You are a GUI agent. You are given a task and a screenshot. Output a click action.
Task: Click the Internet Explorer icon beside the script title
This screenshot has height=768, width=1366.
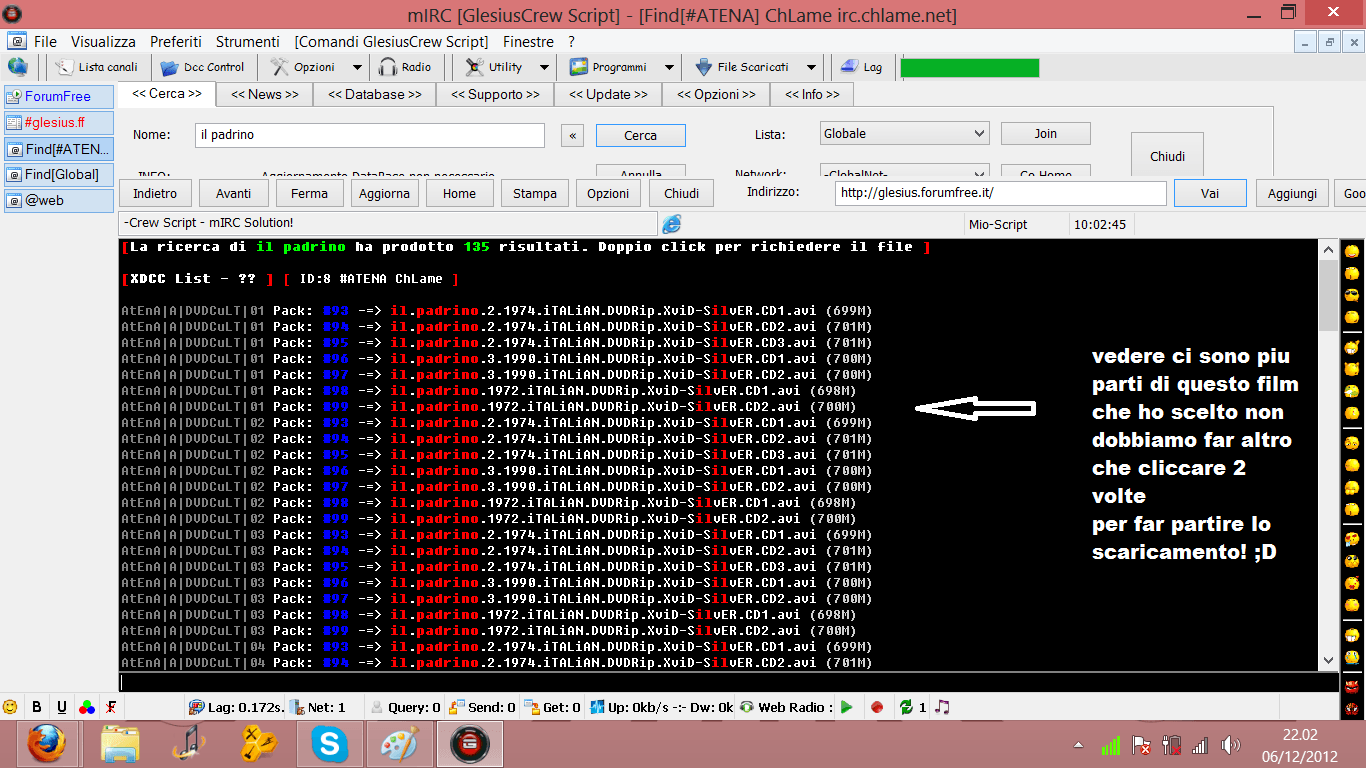coord(671,224)
